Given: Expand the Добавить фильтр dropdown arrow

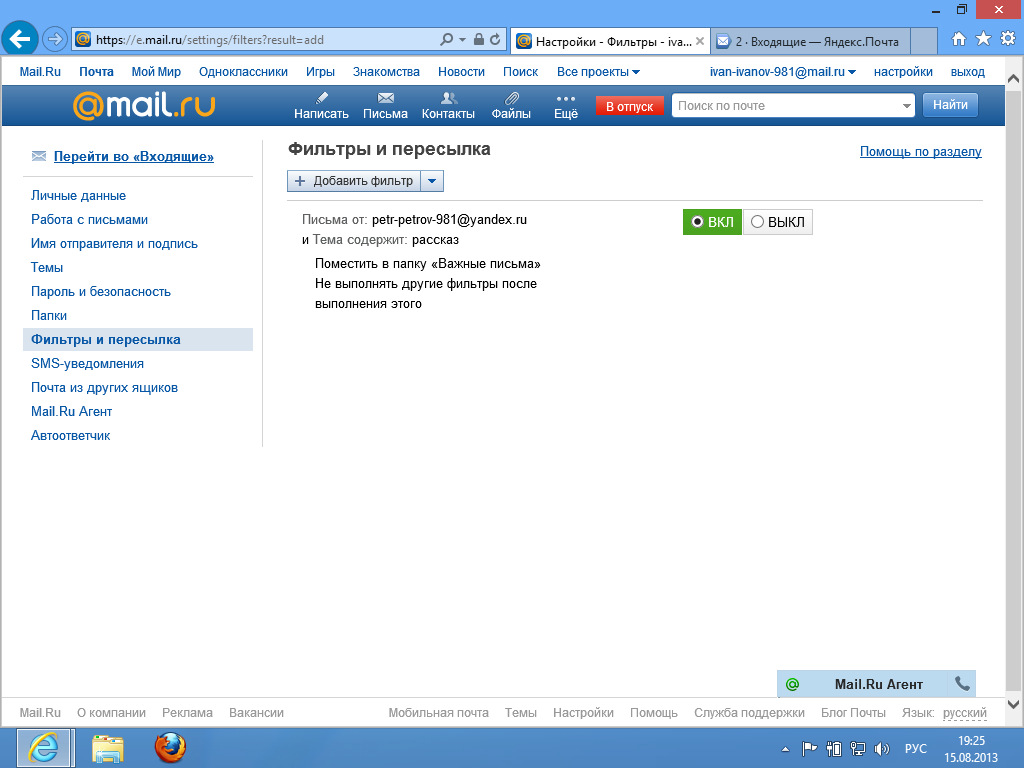Looking at the screenshot, I should click(432, 181).
